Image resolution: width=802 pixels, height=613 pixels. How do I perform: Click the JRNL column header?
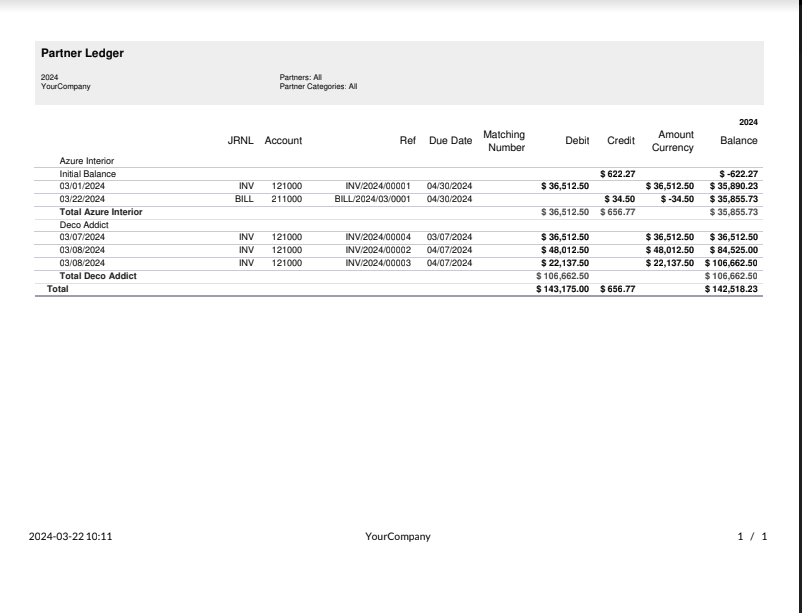tap(240, 141)
